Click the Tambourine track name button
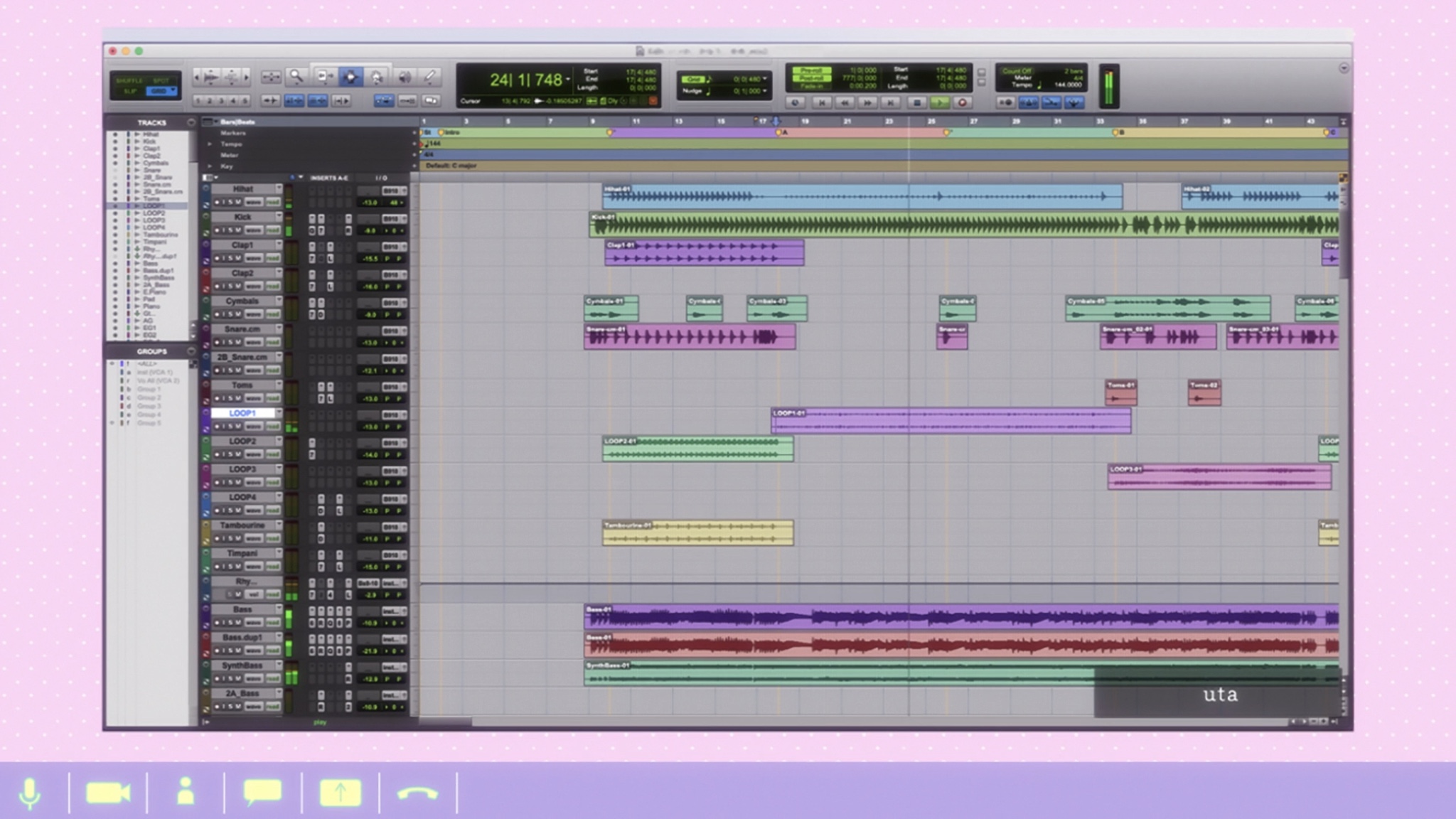The image size is (1456, 819). coord(242,525)
